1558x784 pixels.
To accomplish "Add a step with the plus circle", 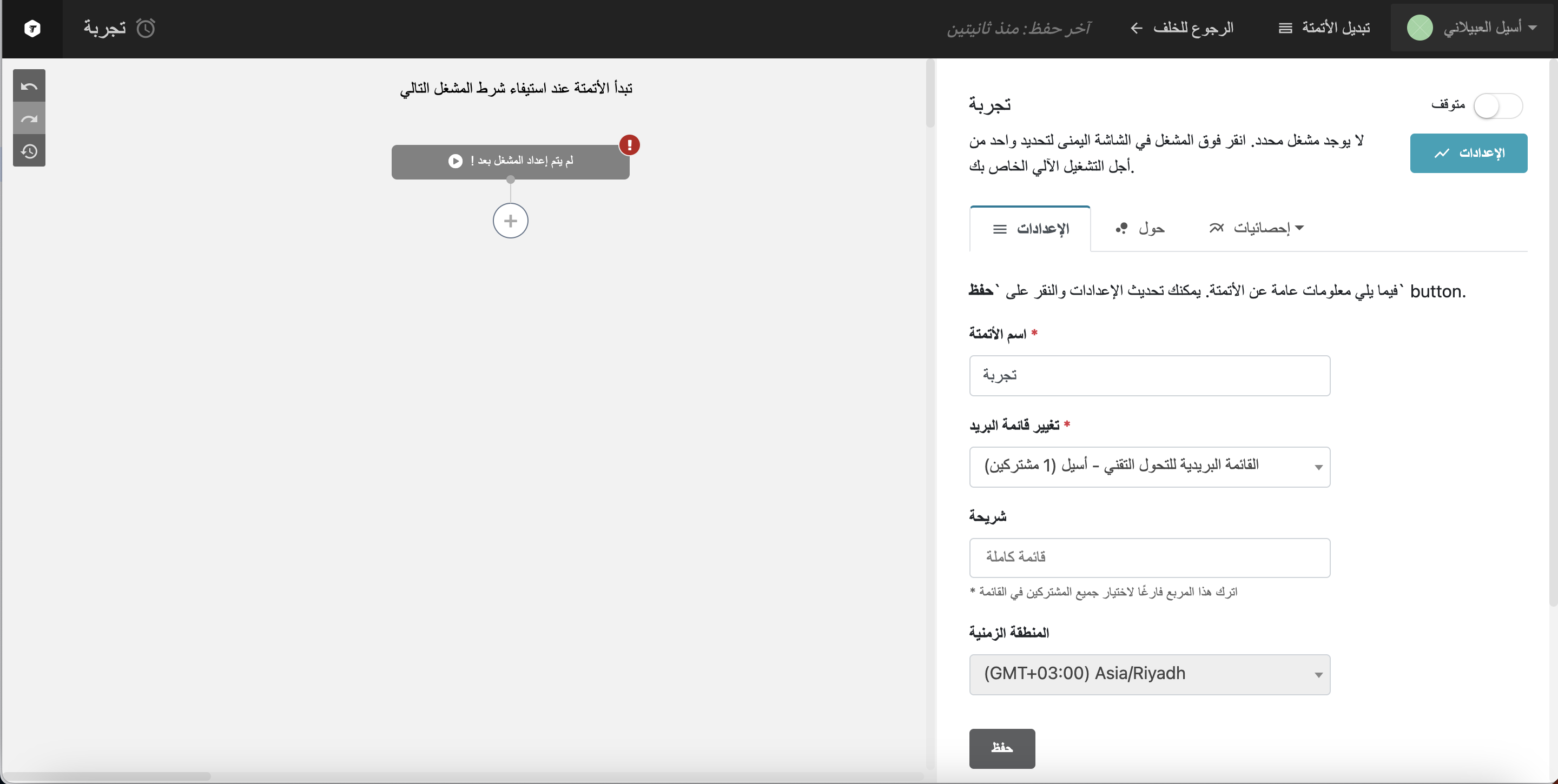I will pos(510,221).
